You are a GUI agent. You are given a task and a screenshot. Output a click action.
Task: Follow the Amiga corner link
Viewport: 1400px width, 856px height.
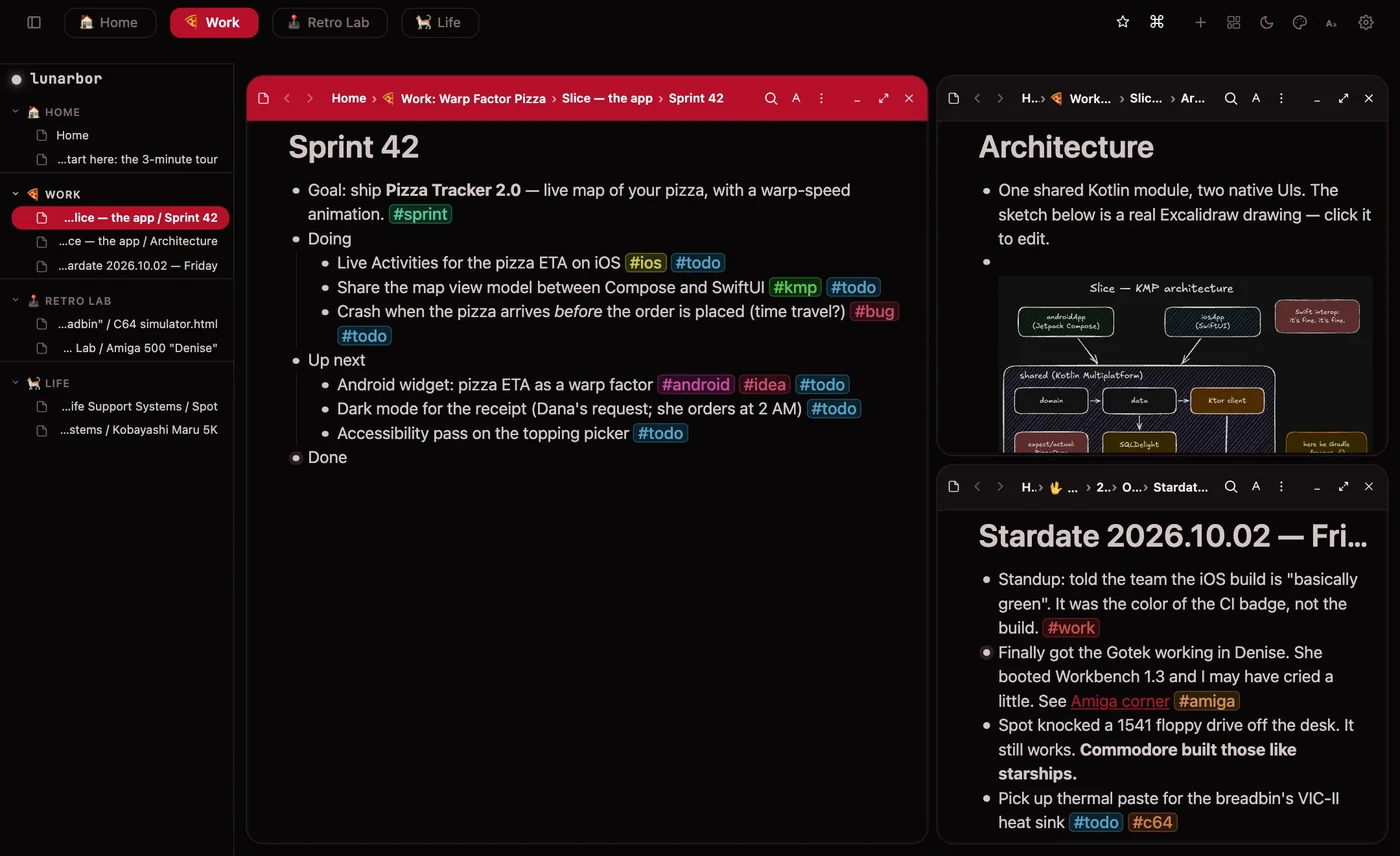(1120, 701)
